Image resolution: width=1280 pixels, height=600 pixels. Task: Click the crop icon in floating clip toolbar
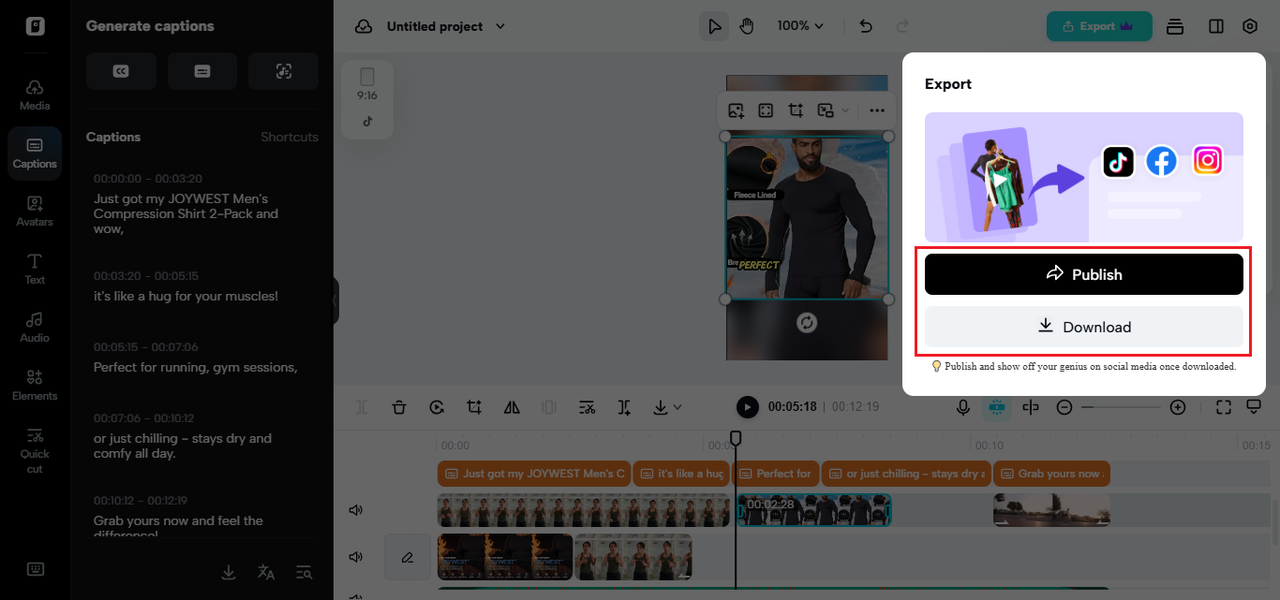click(796, 110)
